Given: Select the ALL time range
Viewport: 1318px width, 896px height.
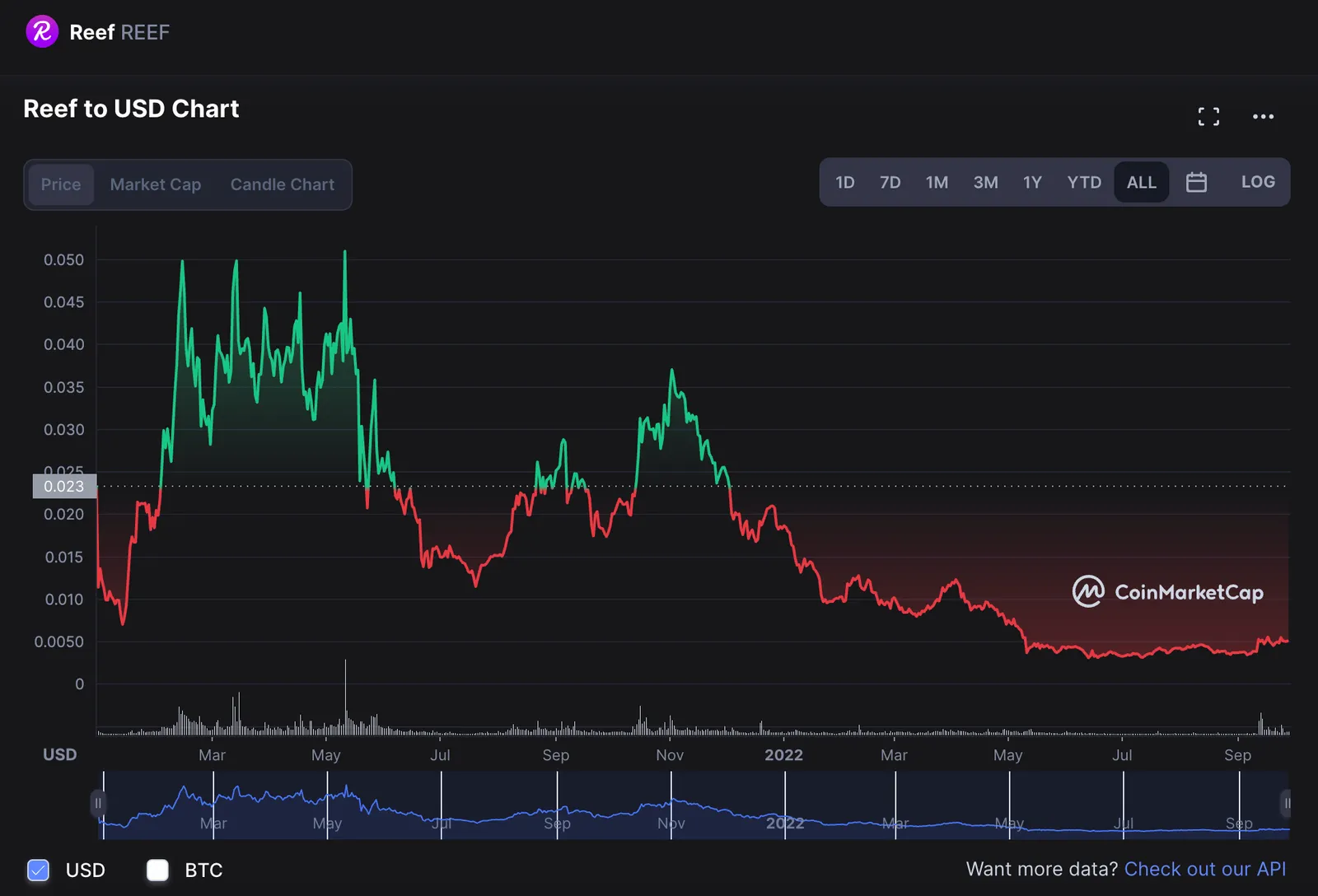Looking at the screenshot, I should [x=1142, y=182].
